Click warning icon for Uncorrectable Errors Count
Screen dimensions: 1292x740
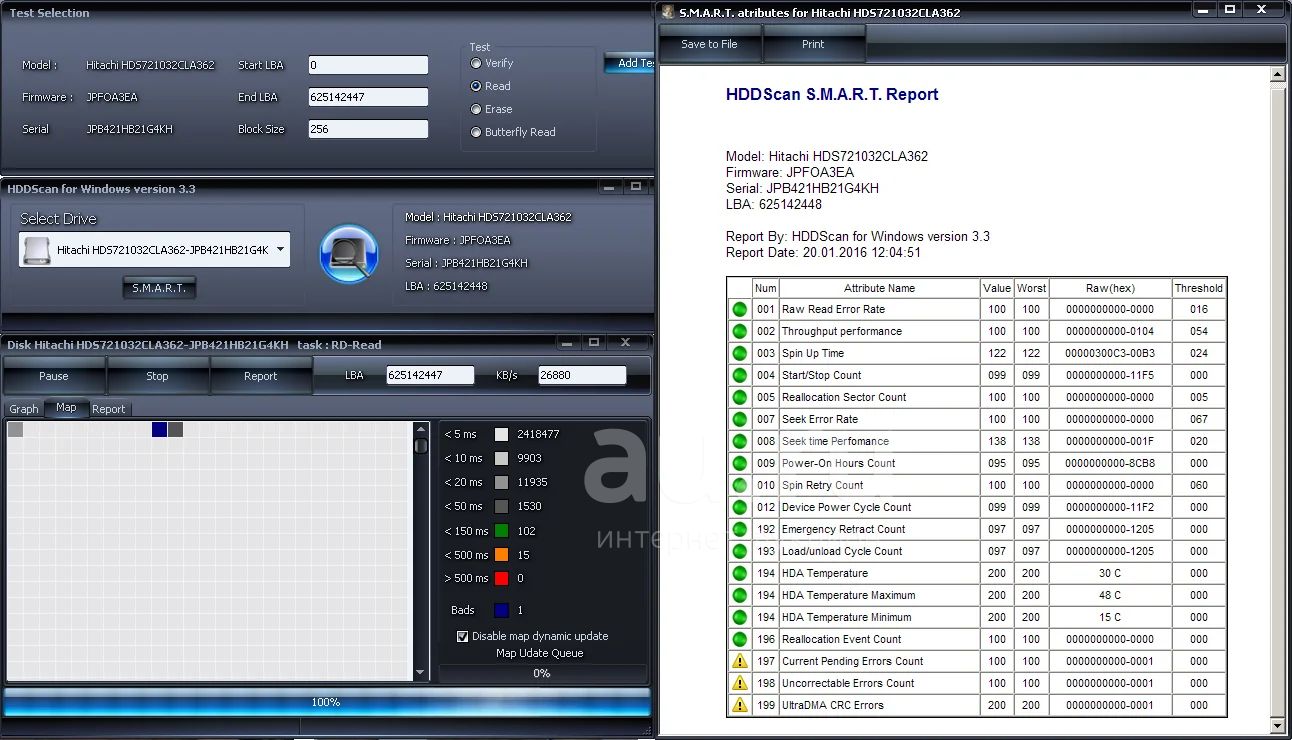pyautogui.click(x=739, y=683)
